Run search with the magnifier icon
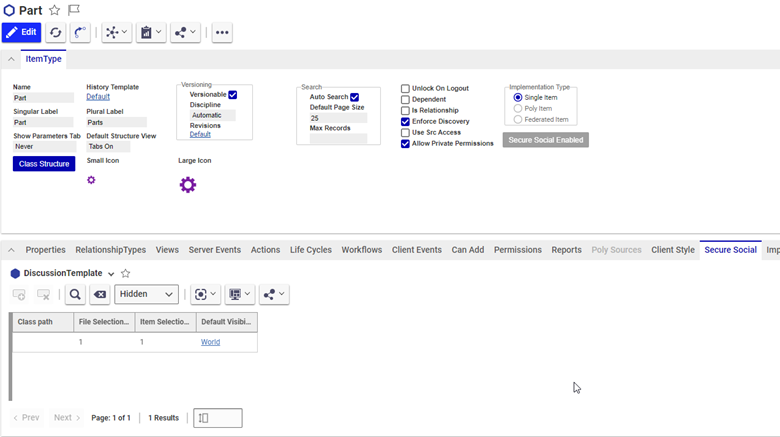 coord(75,295)
